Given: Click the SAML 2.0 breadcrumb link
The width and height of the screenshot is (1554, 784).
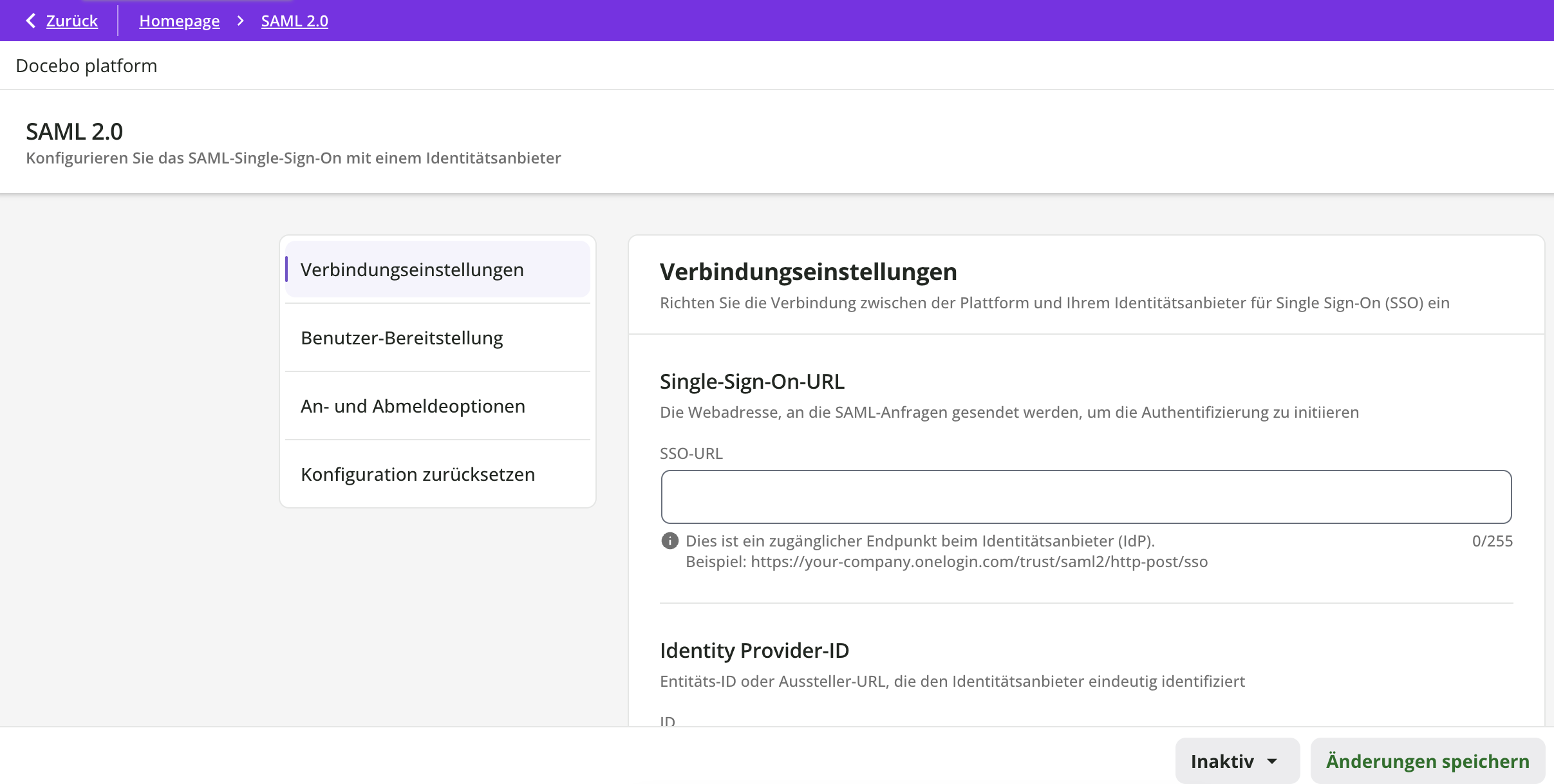Looking at the screenshot, I should point(294,21).
